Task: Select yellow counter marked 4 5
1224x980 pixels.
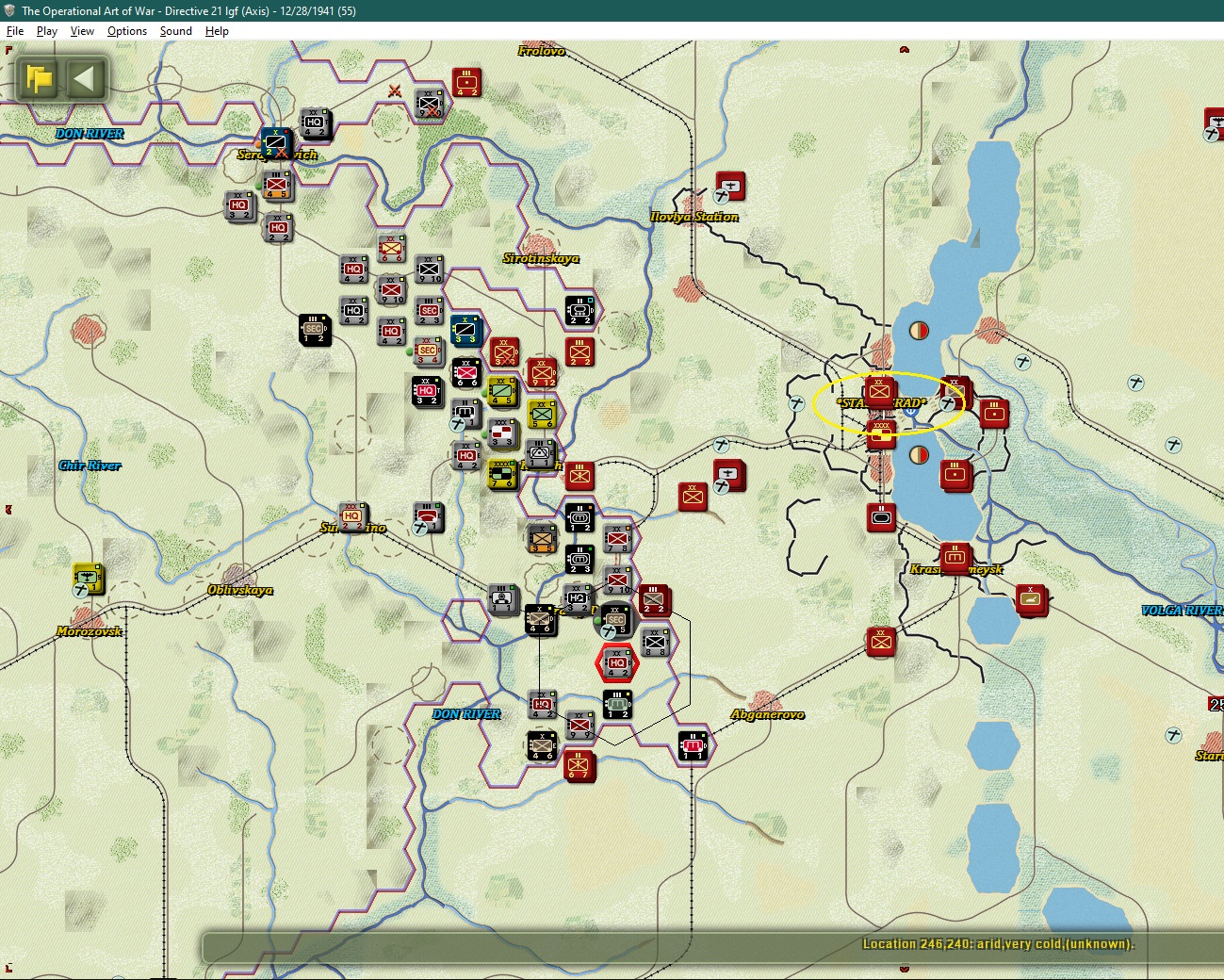Action: (x=503, y=391)
